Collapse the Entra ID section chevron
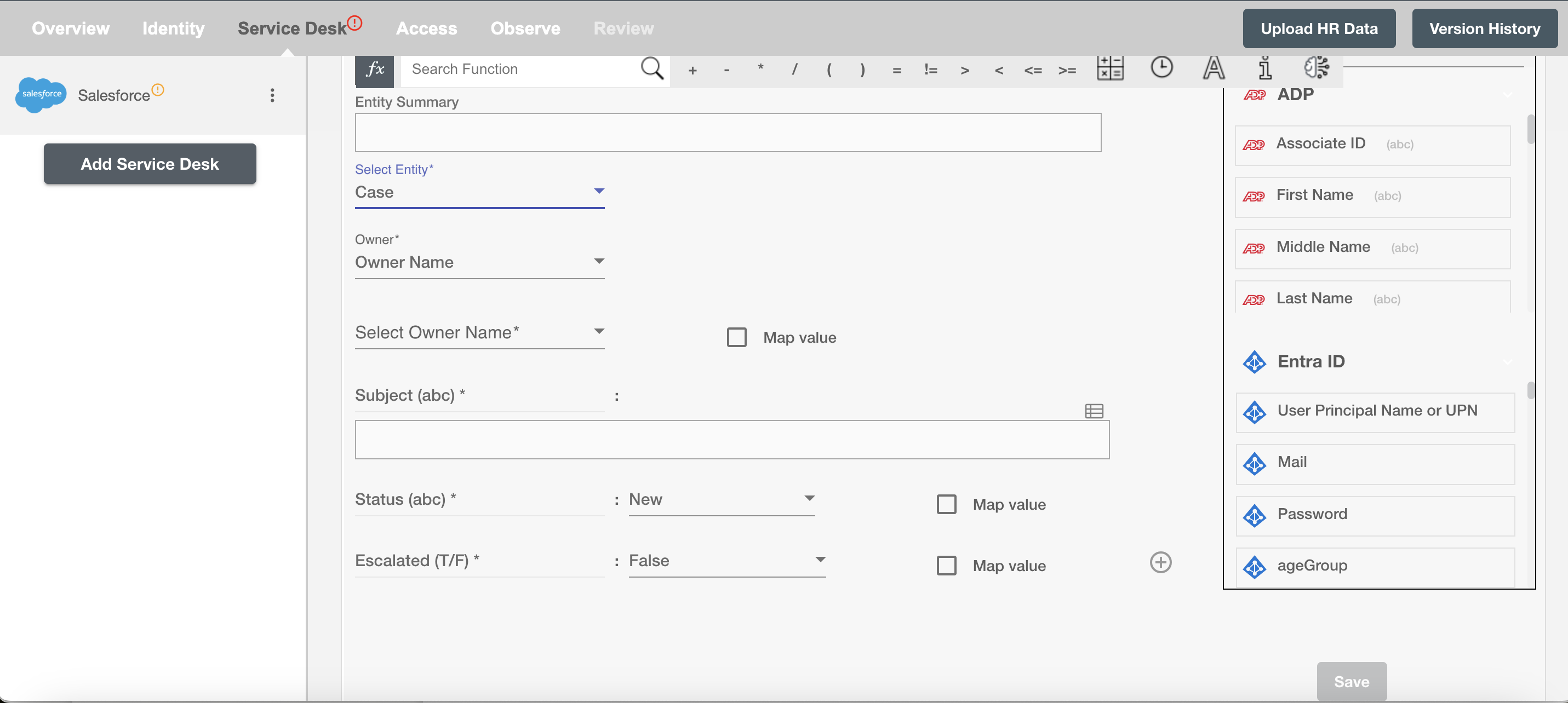 click(1507, 362)
